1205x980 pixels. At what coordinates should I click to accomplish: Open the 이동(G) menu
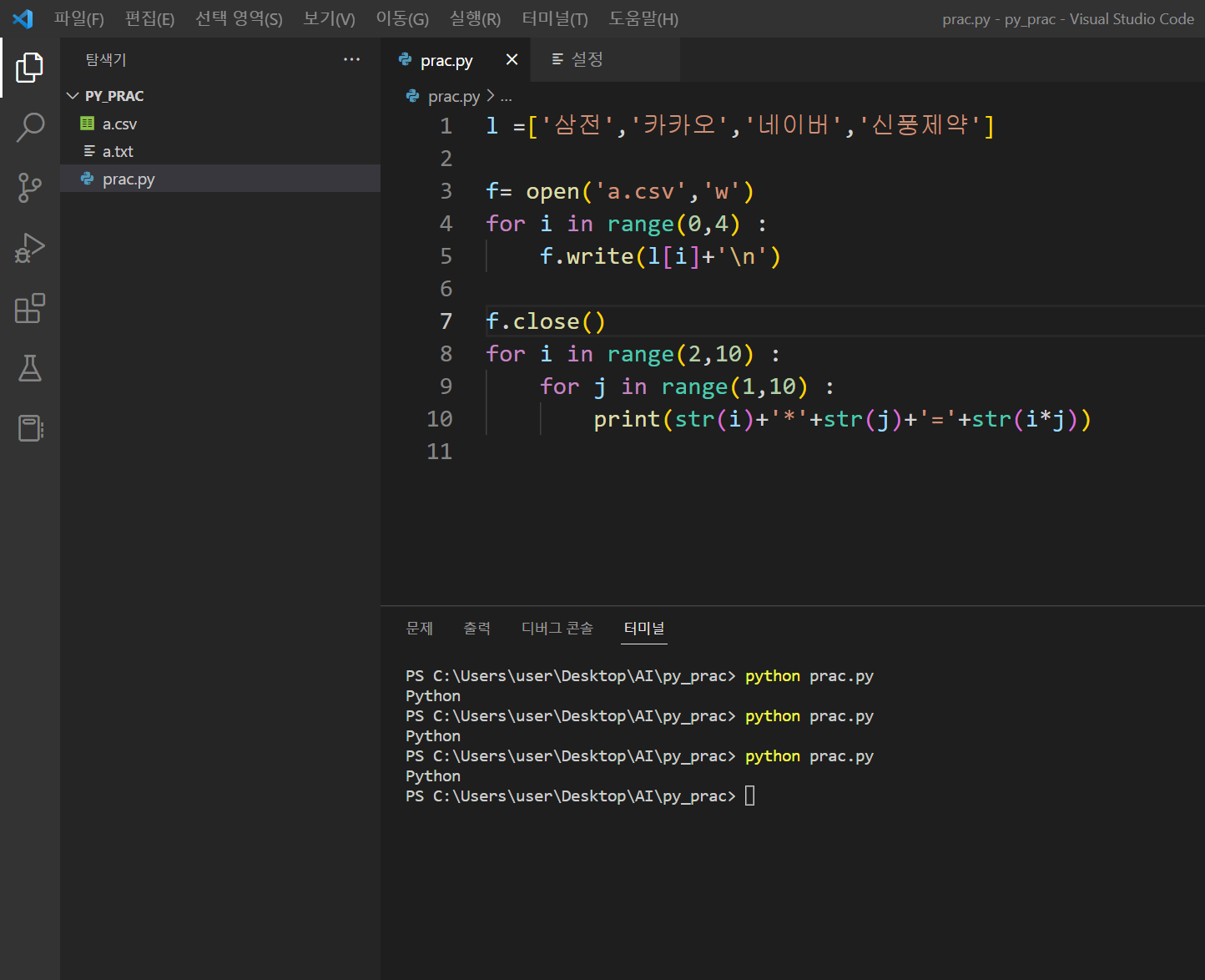click(x=402, y=18)
